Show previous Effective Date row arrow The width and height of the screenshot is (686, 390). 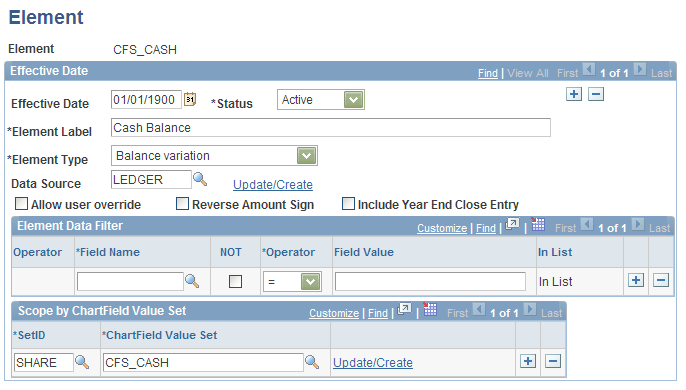pos(589,70)
